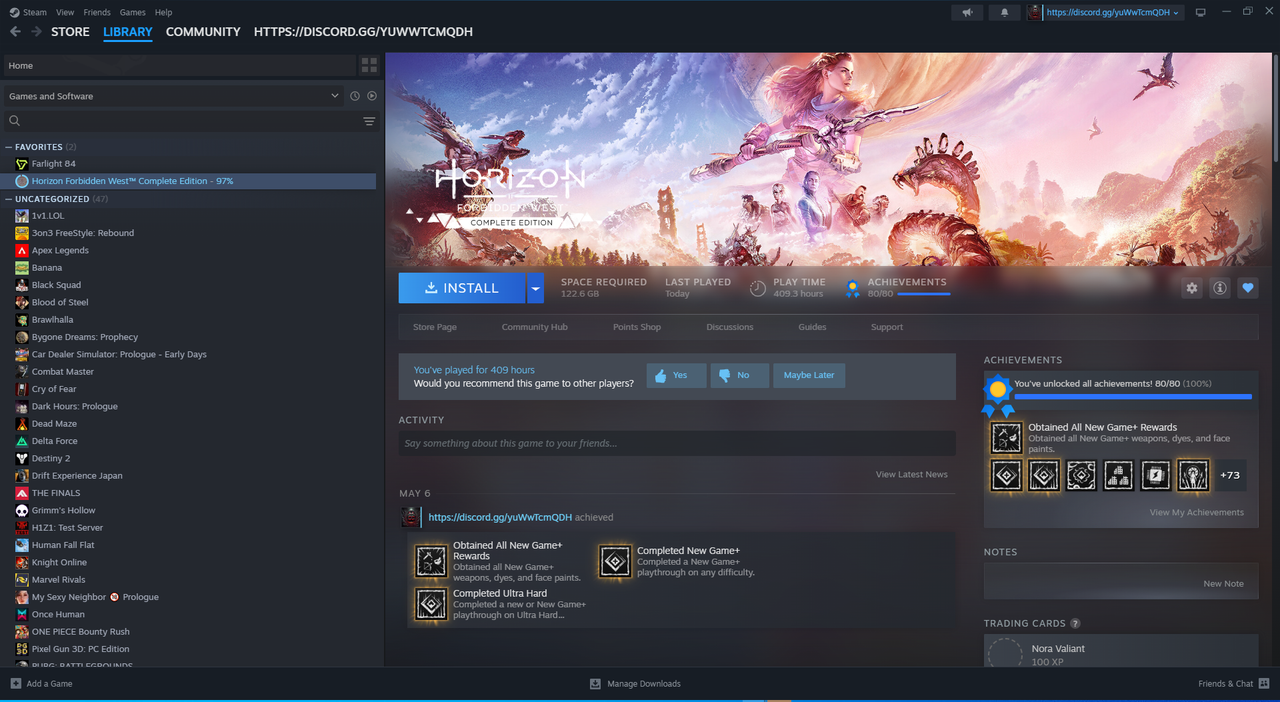This screenshot has width=1280, height=702.
Task: Open account name dropdown in title bar
Action: [x=1113, y=12]
